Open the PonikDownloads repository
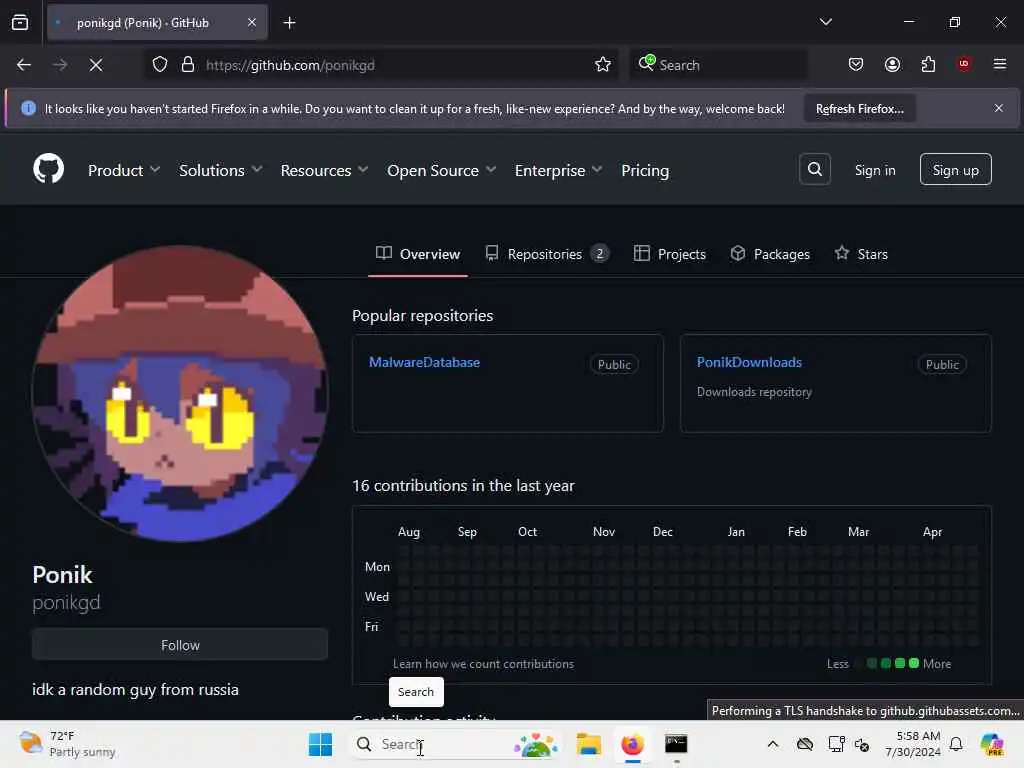This screenshot has height=768, width=1024. point(749,362)
